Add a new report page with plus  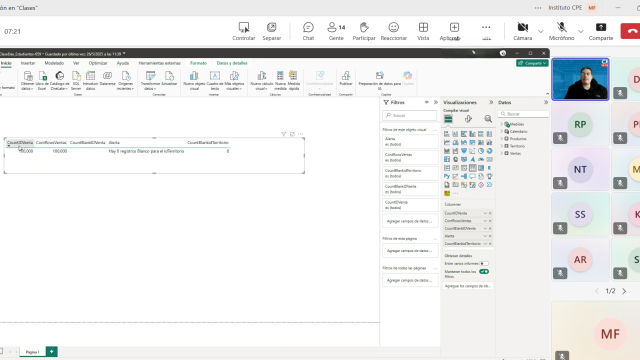tap(51, 351)
